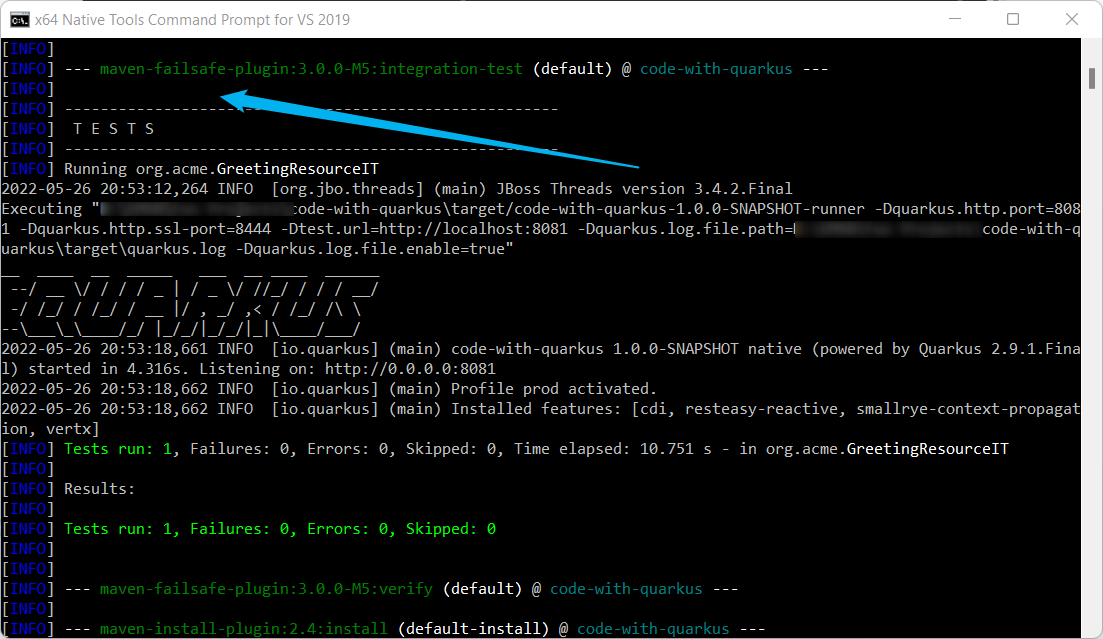Click the window title 'x64 Native Tools Command Prompt for VS 2019'

(192, 20)
